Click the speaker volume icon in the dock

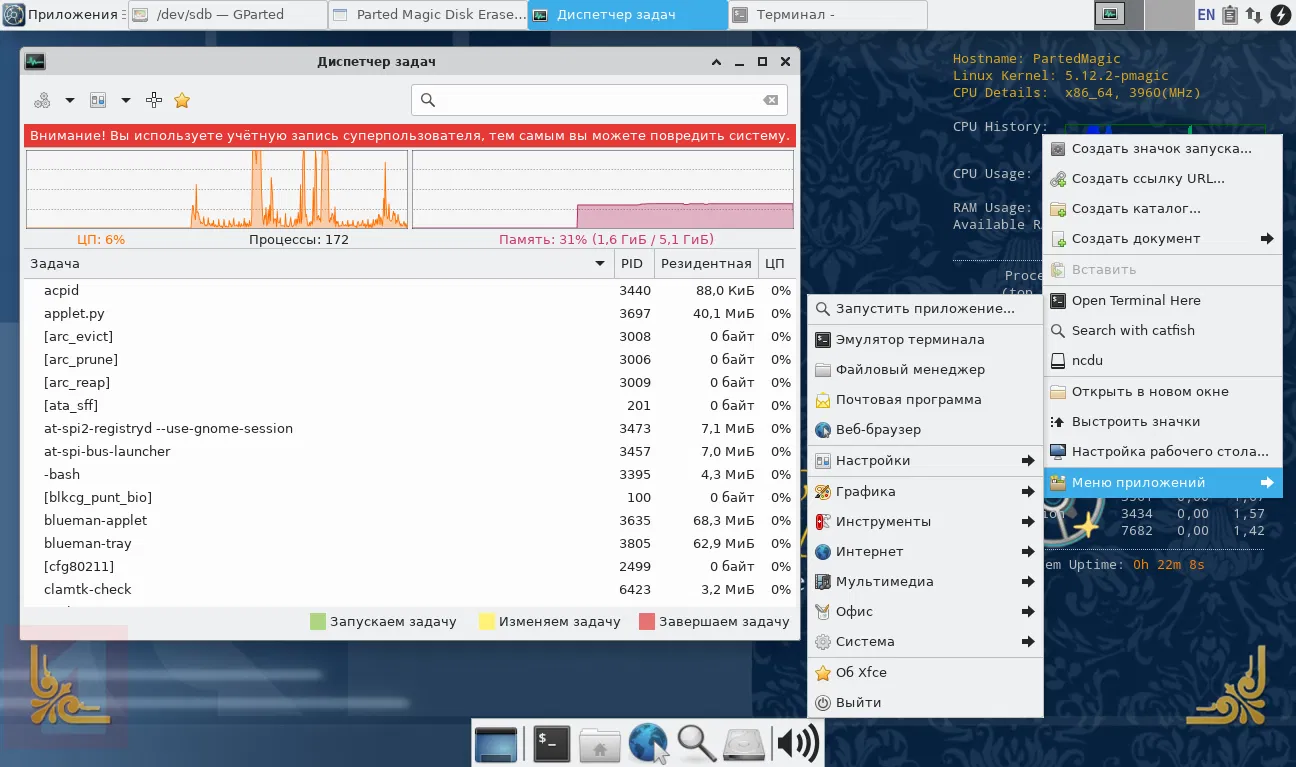[x=798, y=744]
